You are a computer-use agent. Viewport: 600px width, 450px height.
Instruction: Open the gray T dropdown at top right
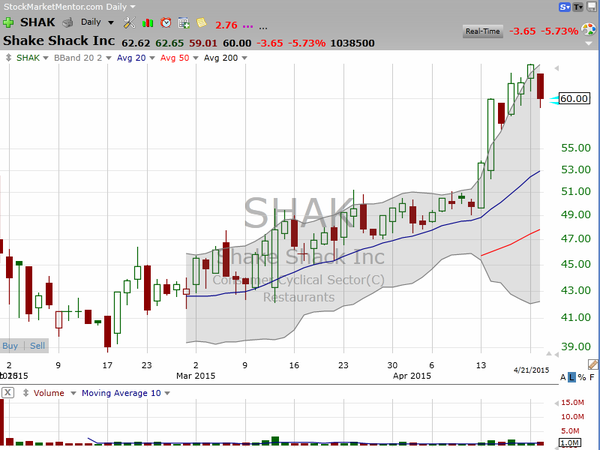click(578, 7)
